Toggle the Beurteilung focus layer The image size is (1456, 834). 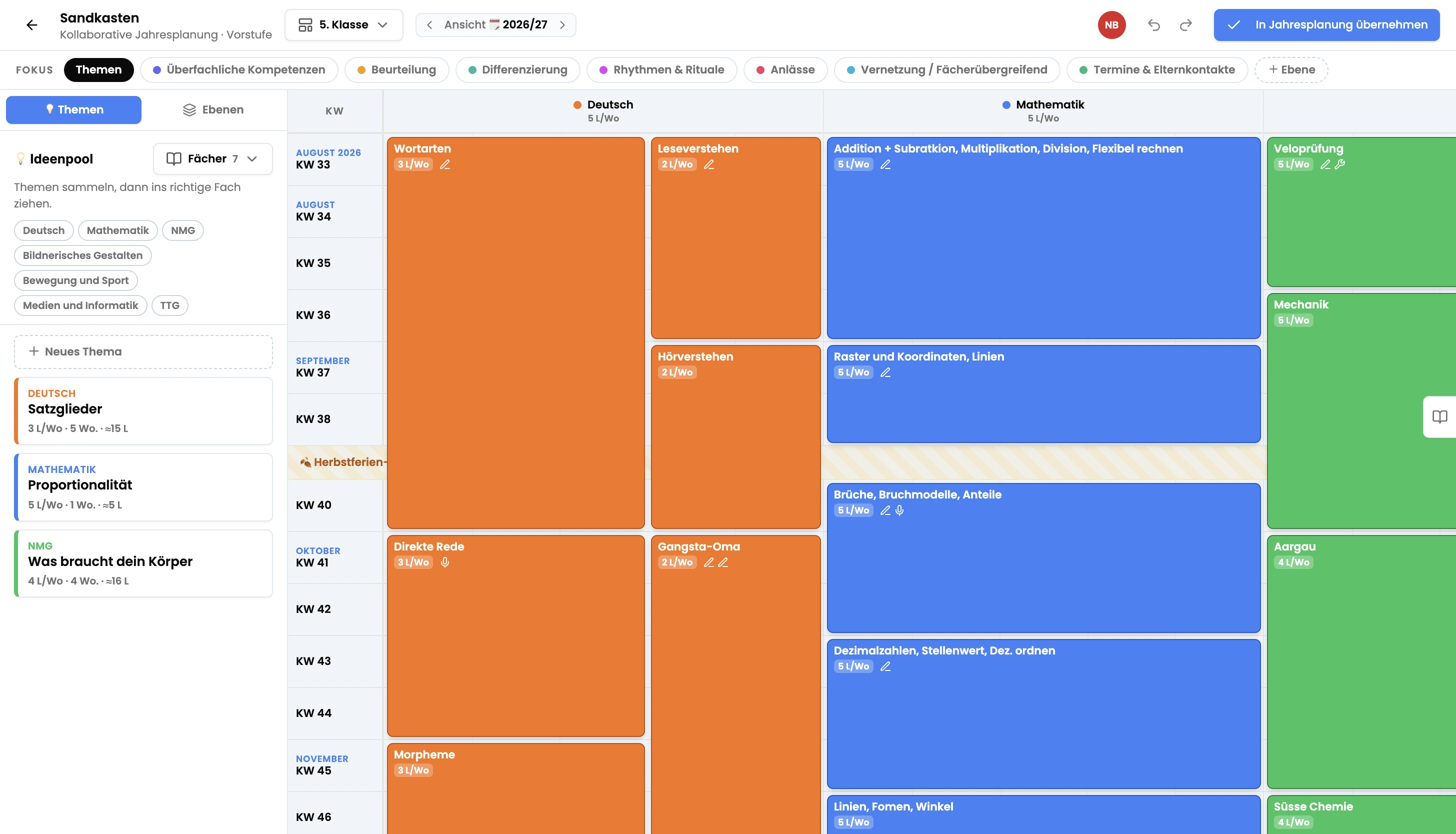(396, 70)
